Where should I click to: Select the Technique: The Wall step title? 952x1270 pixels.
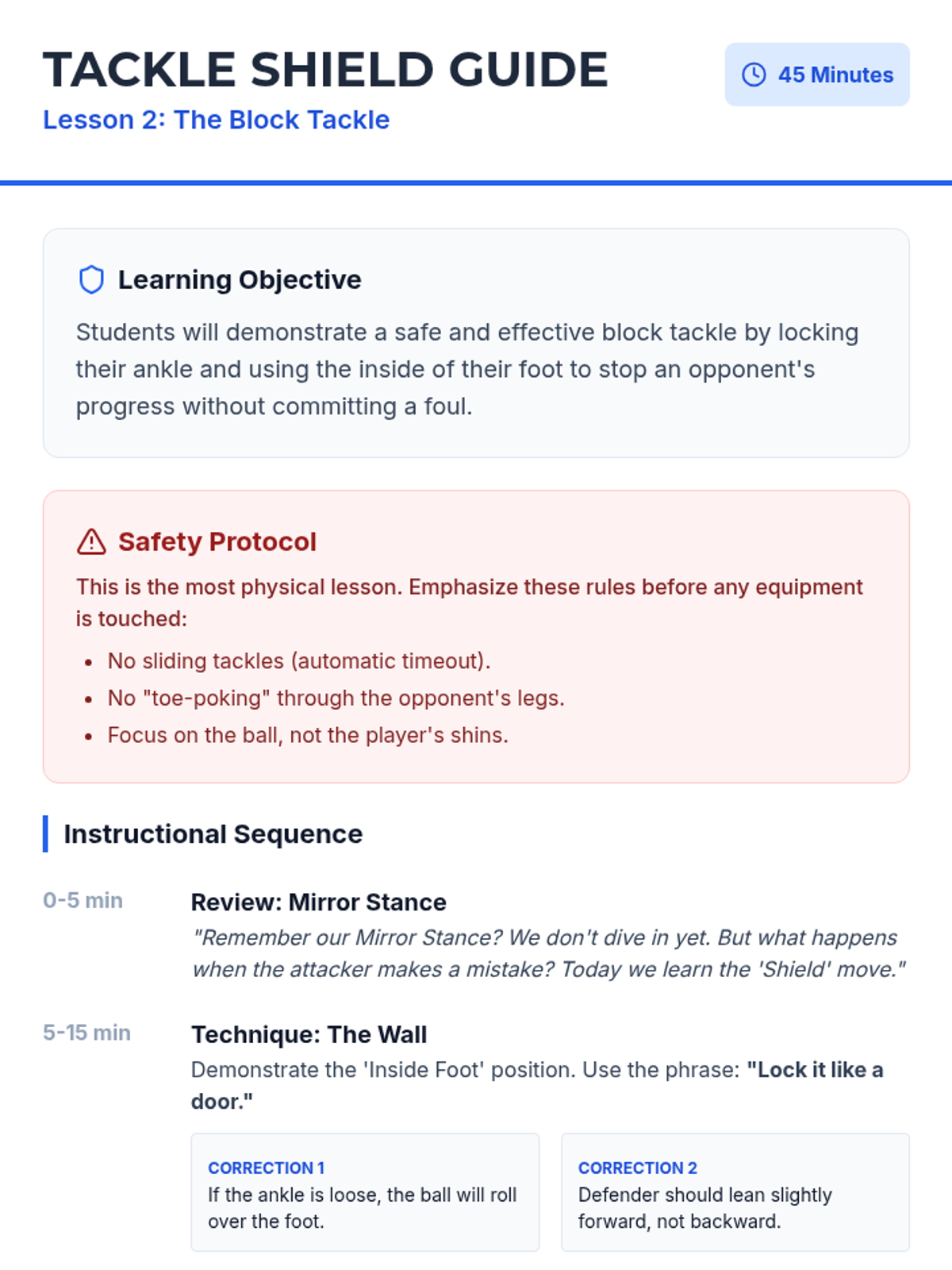pos(309,1035)
